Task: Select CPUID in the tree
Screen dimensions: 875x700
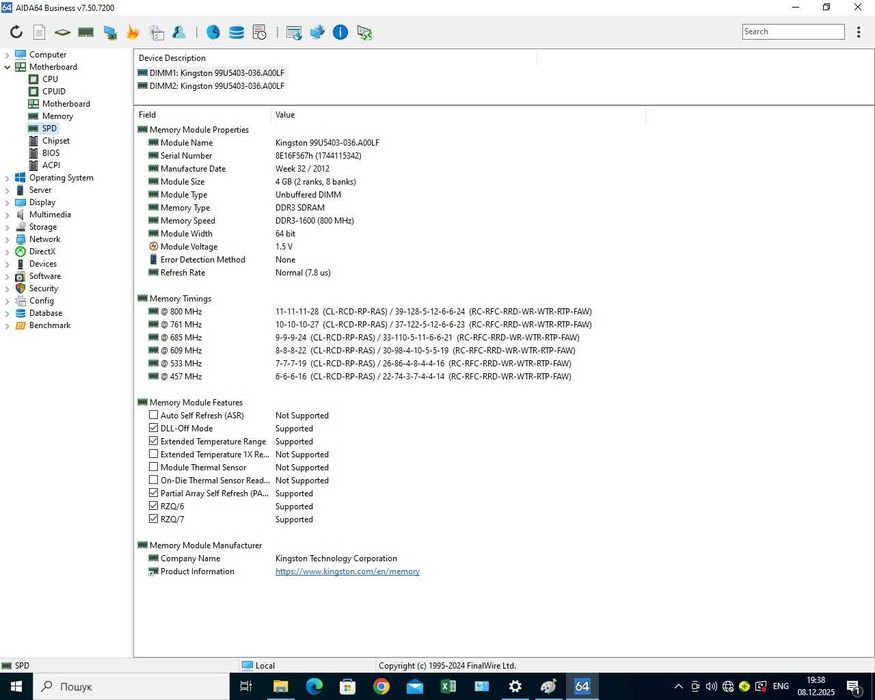Action: click(x=54, y=92)
